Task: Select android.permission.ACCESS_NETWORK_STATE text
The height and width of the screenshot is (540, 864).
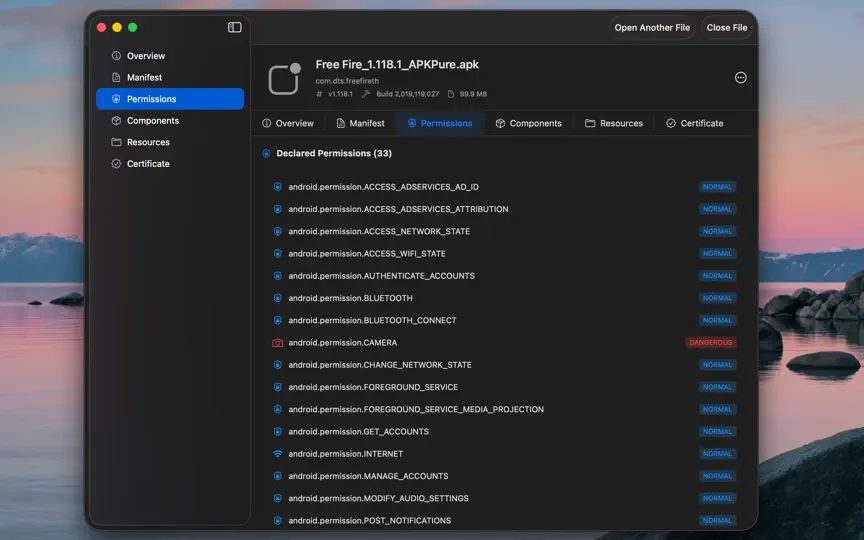Action: tap(379, 231)
